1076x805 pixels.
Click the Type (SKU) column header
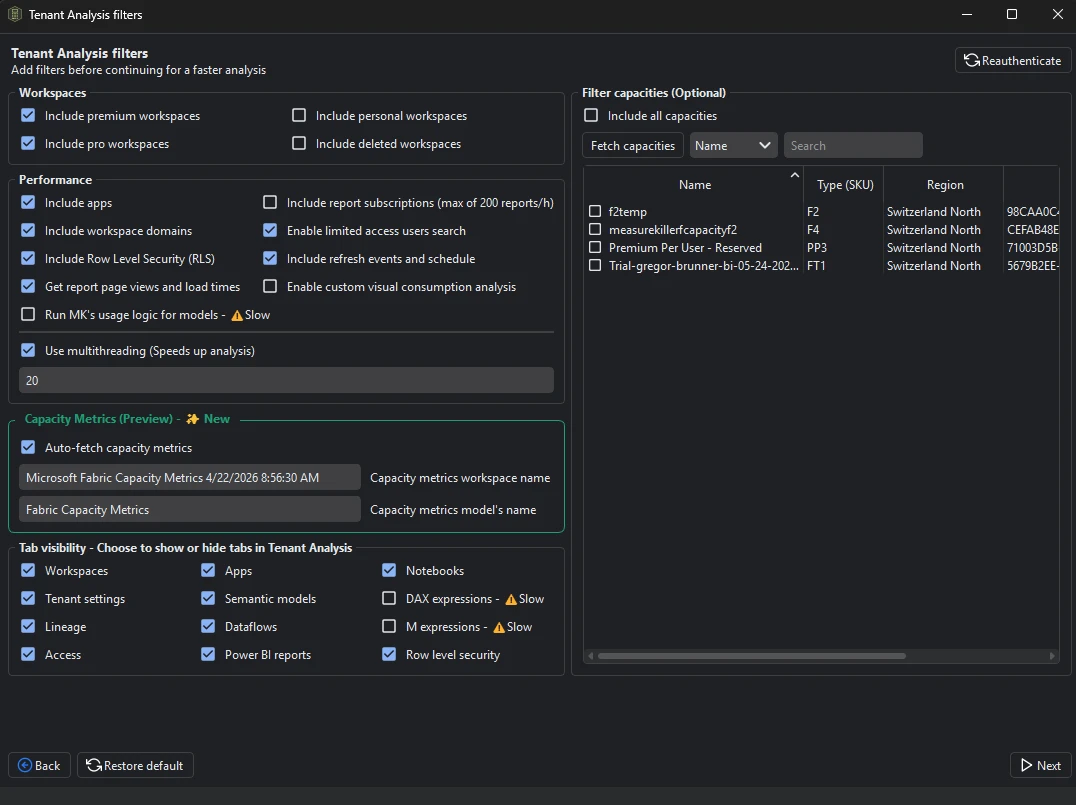(x=843, y=185)
